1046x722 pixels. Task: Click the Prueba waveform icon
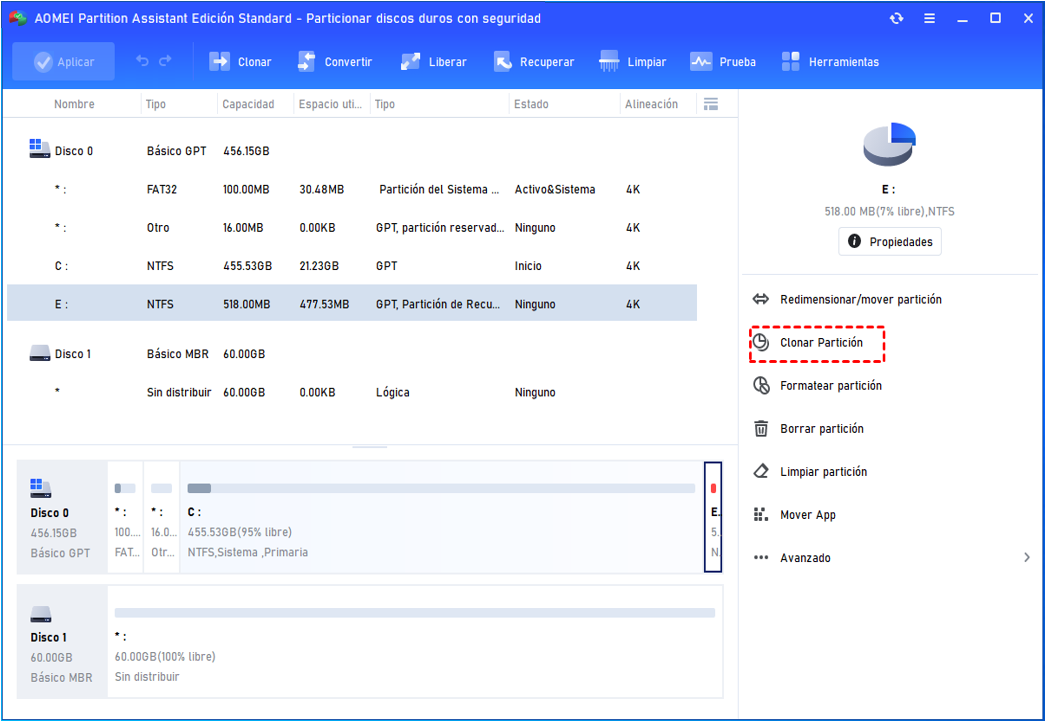pos(700,61)
